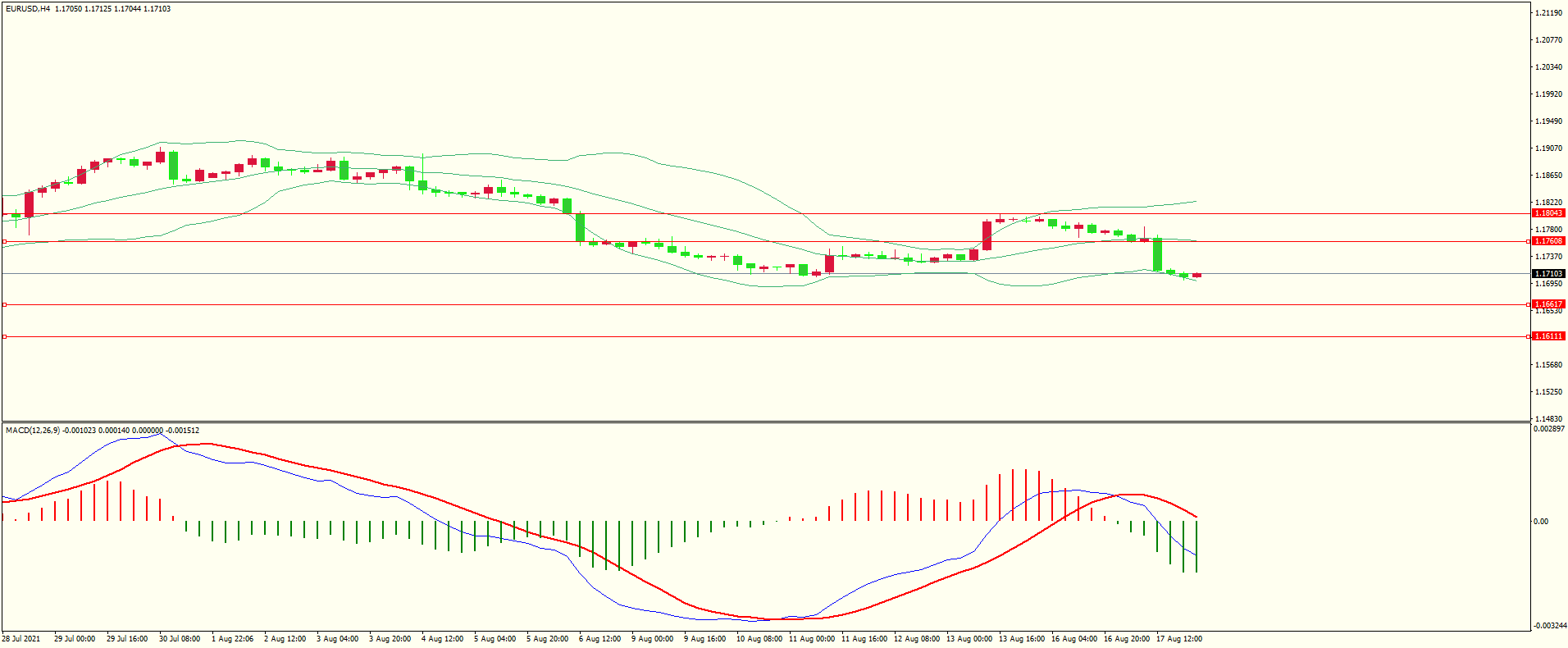This screenshot has width=1568, height=648.
Task: Click the 13 Aug 16:00 time label
Action: coord(1022,639)
